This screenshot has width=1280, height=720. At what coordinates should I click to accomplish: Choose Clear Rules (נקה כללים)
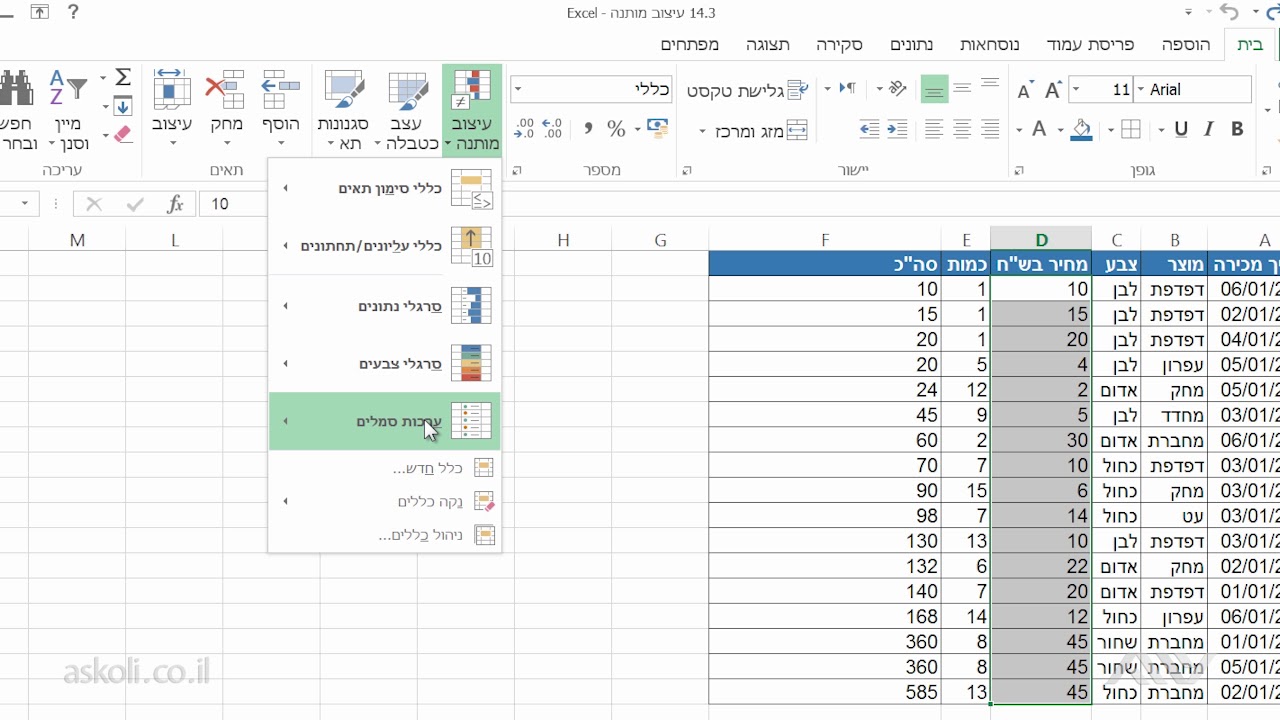point(385,501)
